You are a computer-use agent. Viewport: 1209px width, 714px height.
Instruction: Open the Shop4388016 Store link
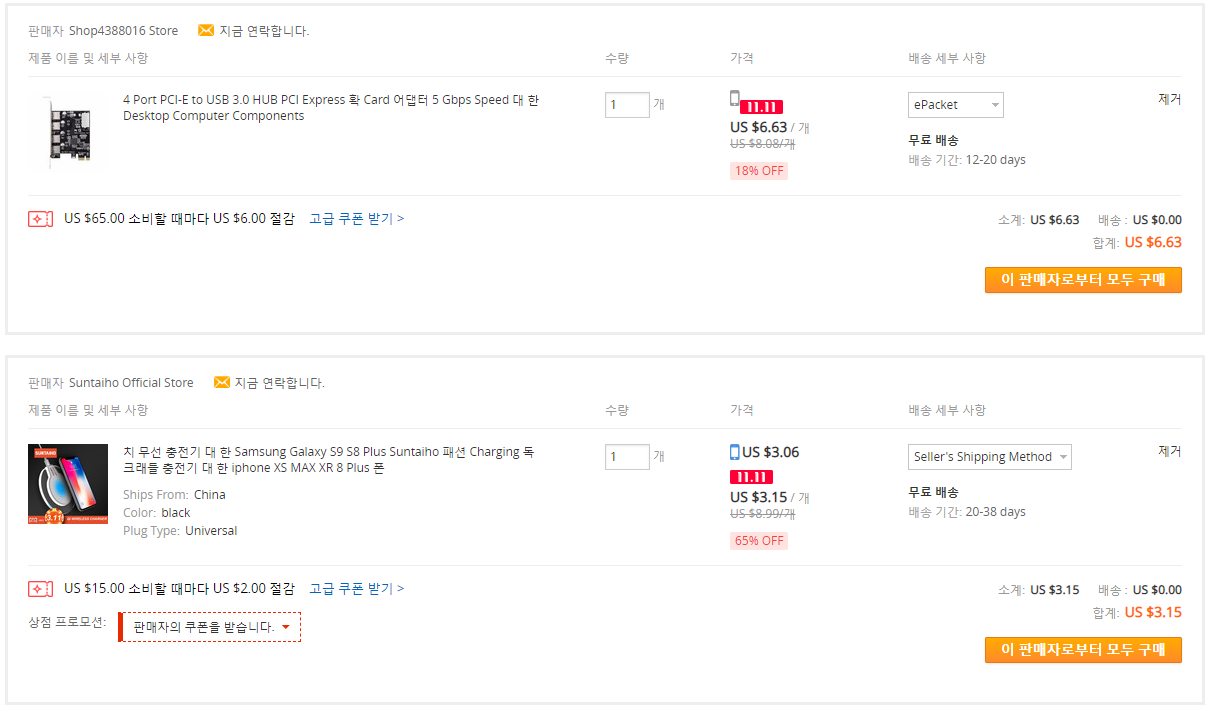(x=123, y=31)
